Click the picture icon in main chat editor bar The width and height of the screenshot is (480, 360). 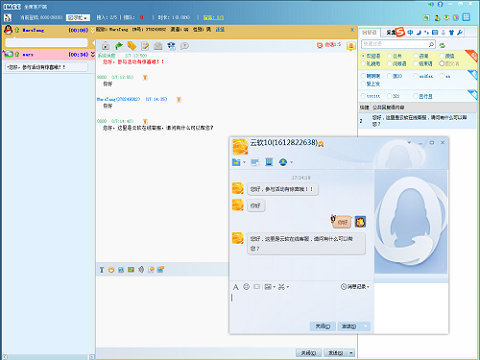click(131, 269)
